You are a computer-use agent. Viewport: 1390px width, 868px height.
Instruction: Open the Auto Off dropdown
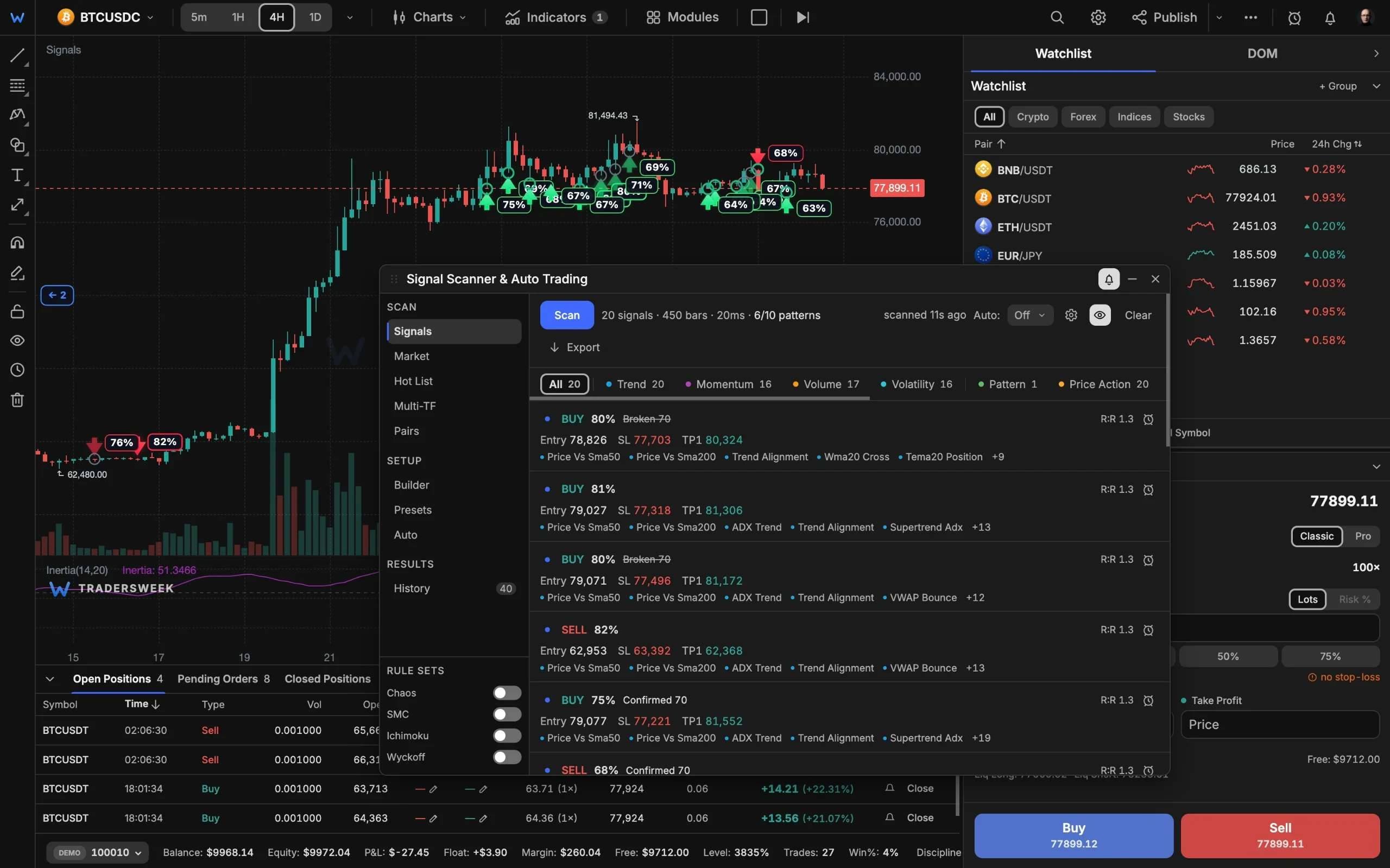[x=1030, y=315]
